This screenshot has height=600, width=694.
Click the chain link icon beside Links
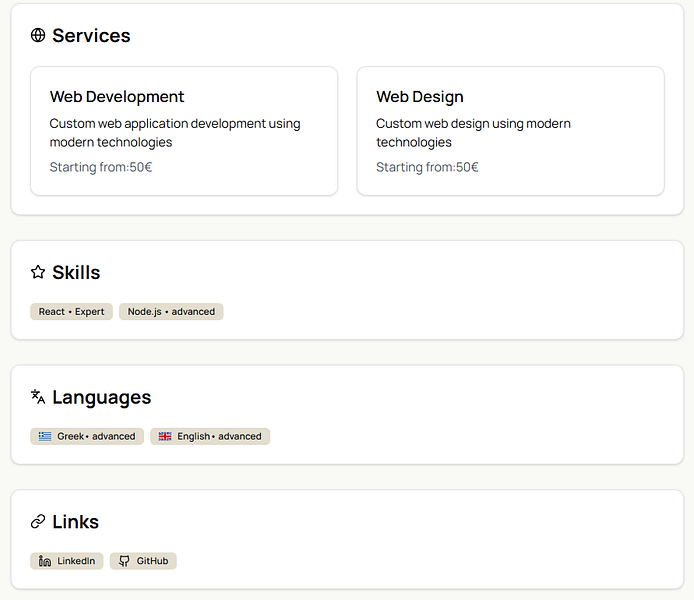pyautogui.click(x=38, y=522)
